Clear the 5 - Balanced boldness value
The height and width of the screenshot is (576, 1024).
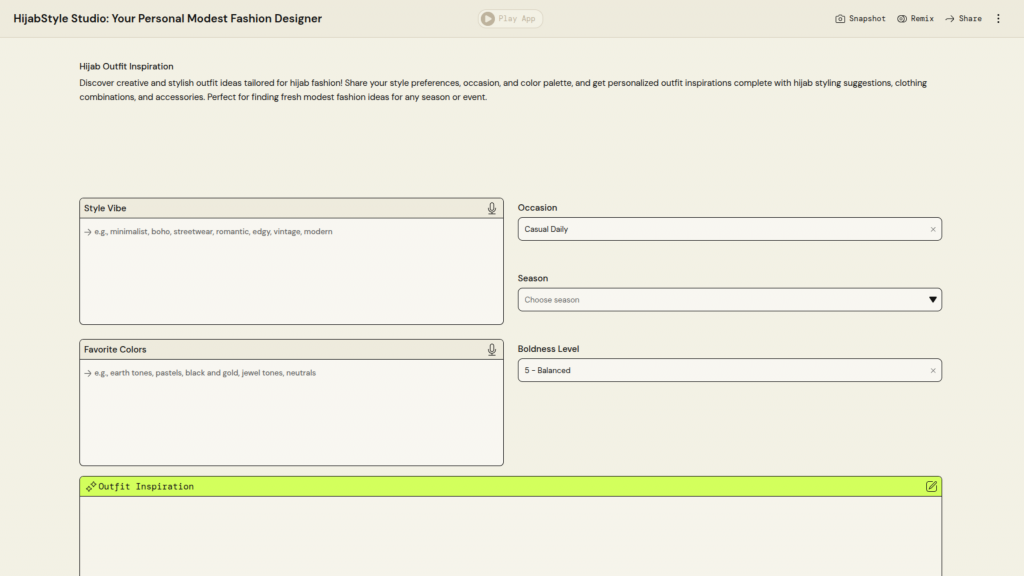pyautogui.click(x=933, y=370)
